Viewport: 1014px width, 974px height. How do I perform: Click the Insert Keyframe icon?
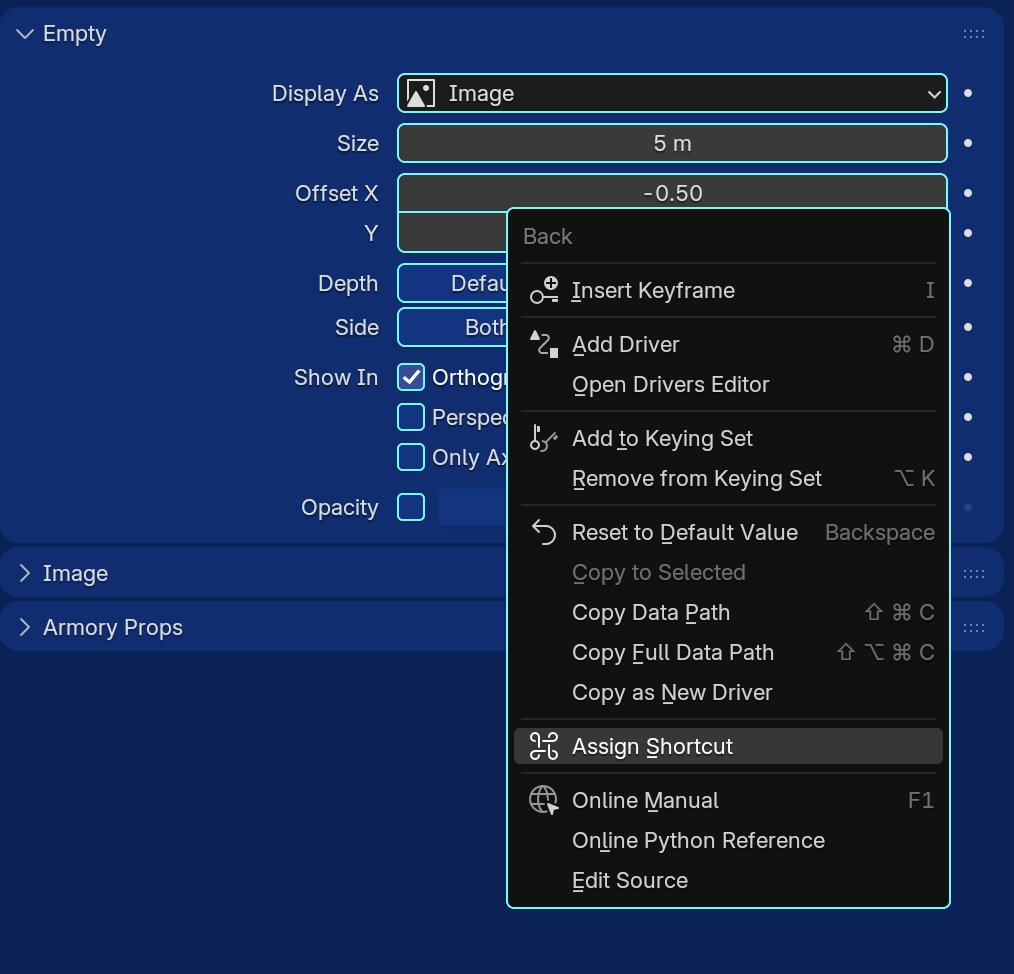(x=544, y=290)
